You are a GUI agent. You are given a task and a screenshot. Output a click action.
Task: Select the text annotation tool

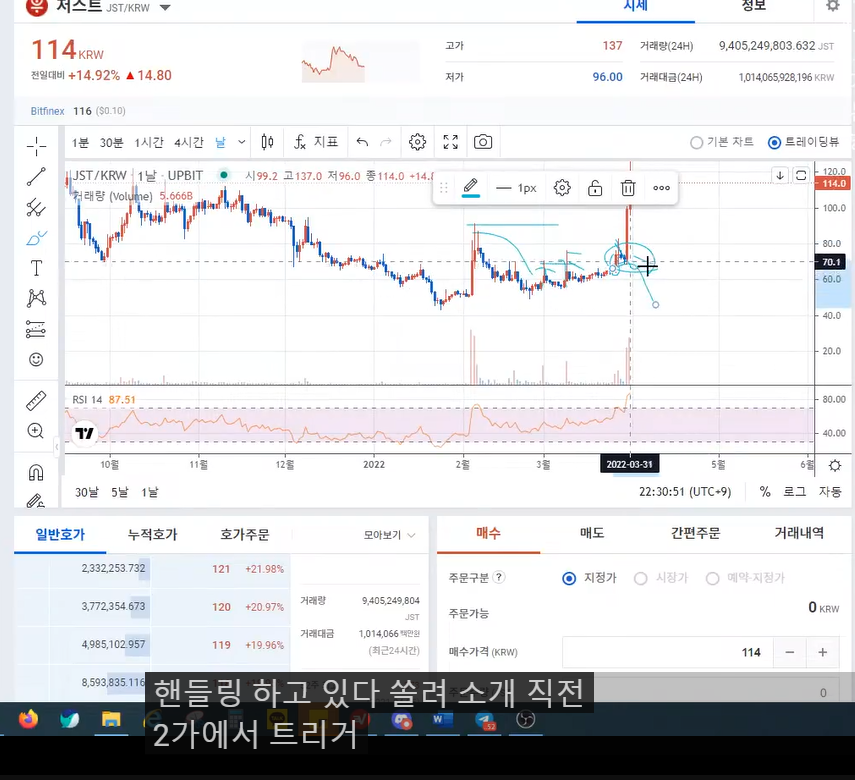36,268
